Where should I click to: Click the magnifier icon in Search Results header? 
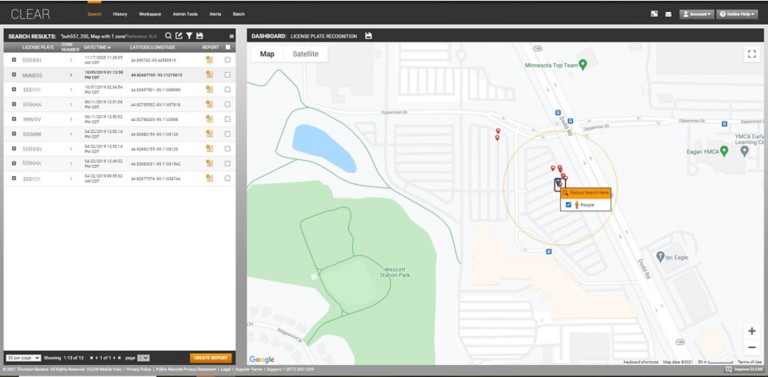coord(168,36)
